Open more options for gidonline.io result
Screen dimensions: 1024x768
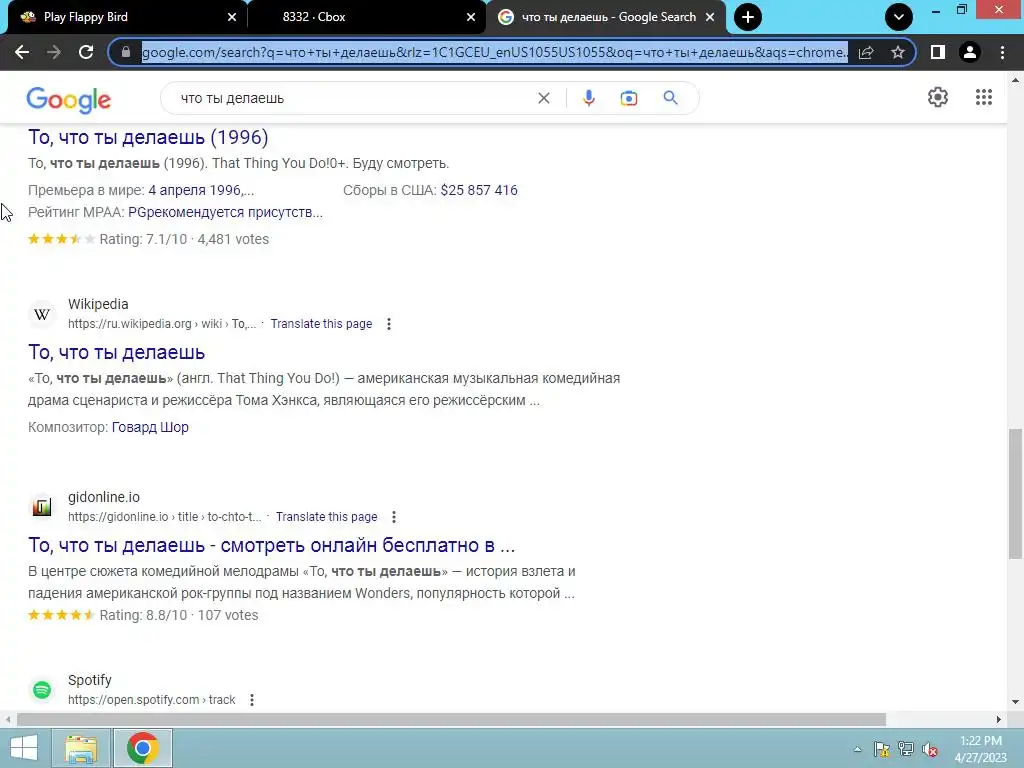tap(394, 517)
